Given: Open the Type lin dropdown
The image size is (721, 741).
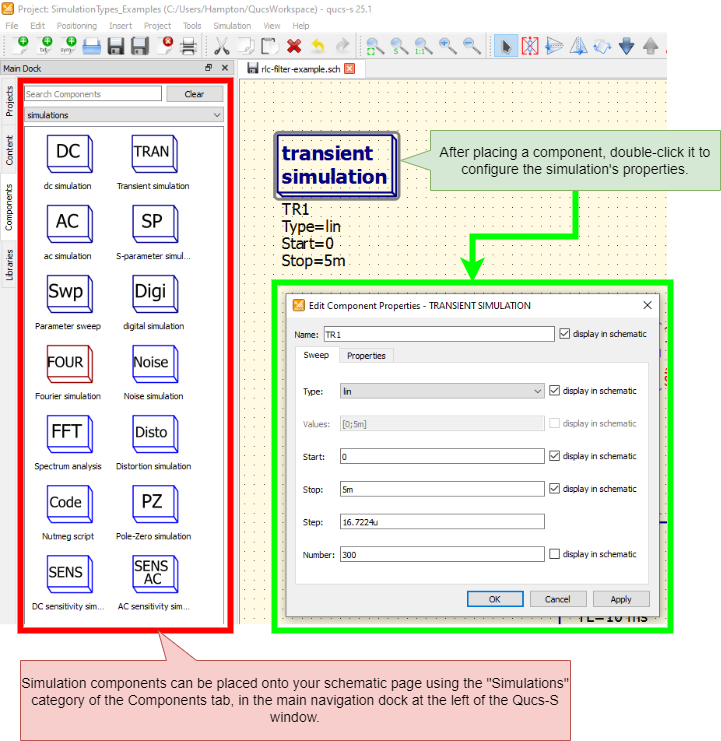Looking at the screenshot, I should 442,391.
